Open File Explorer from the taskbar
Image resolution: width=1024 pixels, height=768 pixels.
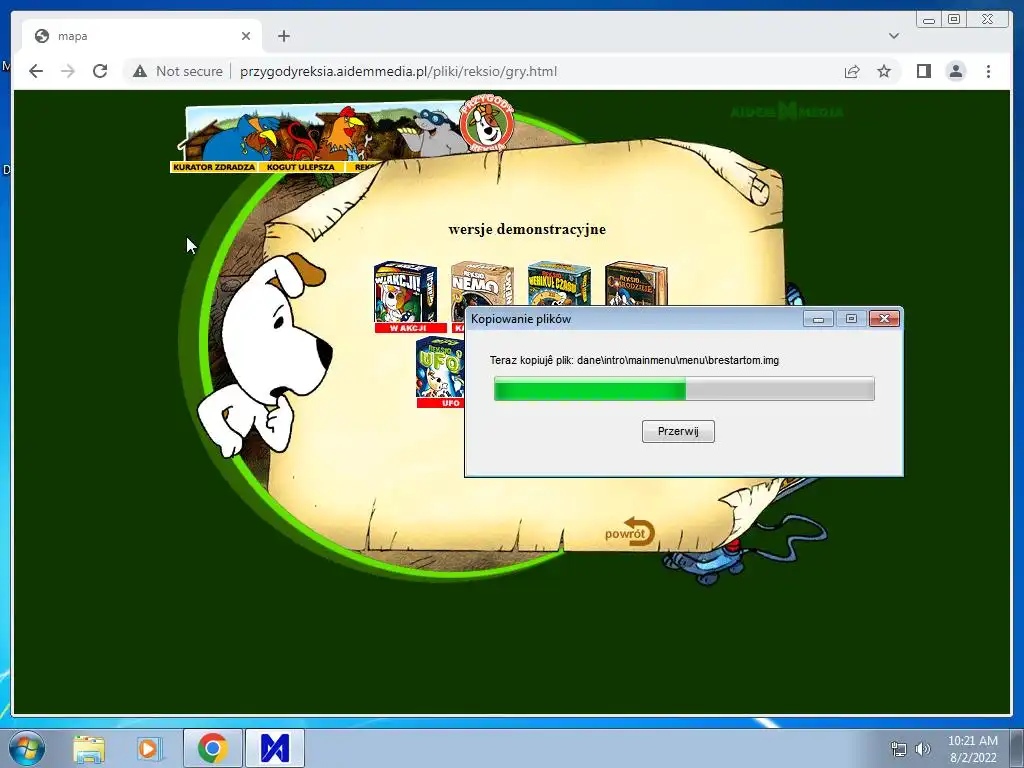(89, 749)
